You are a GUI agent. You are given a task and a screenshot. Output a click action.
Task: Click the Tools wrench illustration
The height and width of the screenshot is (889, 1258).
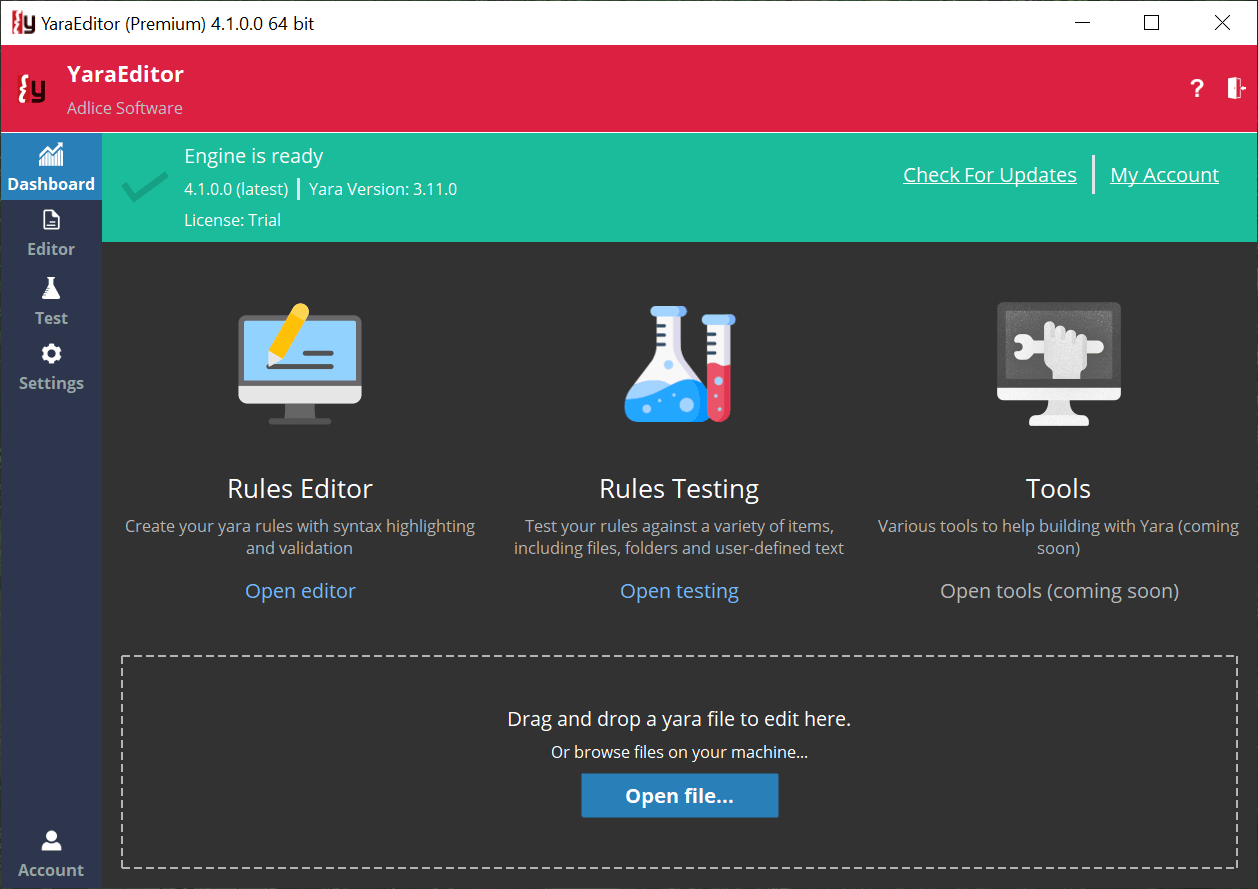point(1058,363)
